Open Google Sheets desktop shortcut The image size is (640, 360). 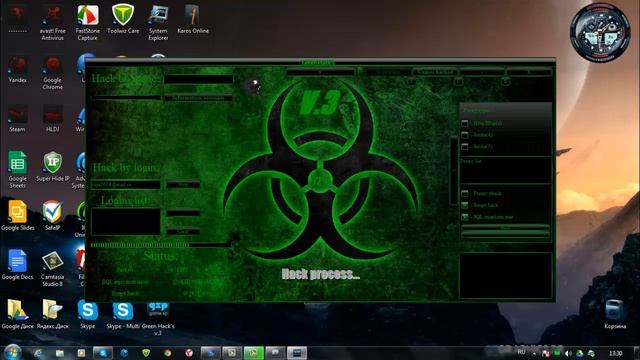click(18, 170)
